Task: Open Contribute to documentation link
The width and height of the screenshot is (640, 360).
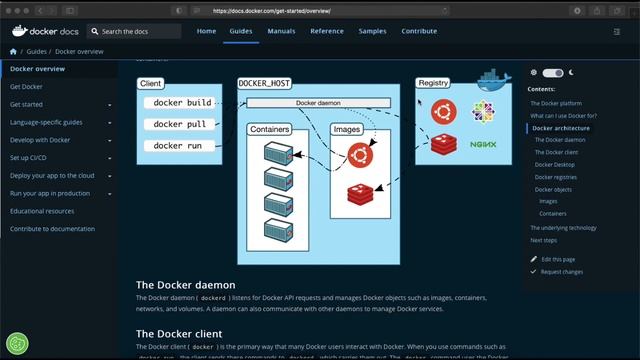Action: pos(52,229)
